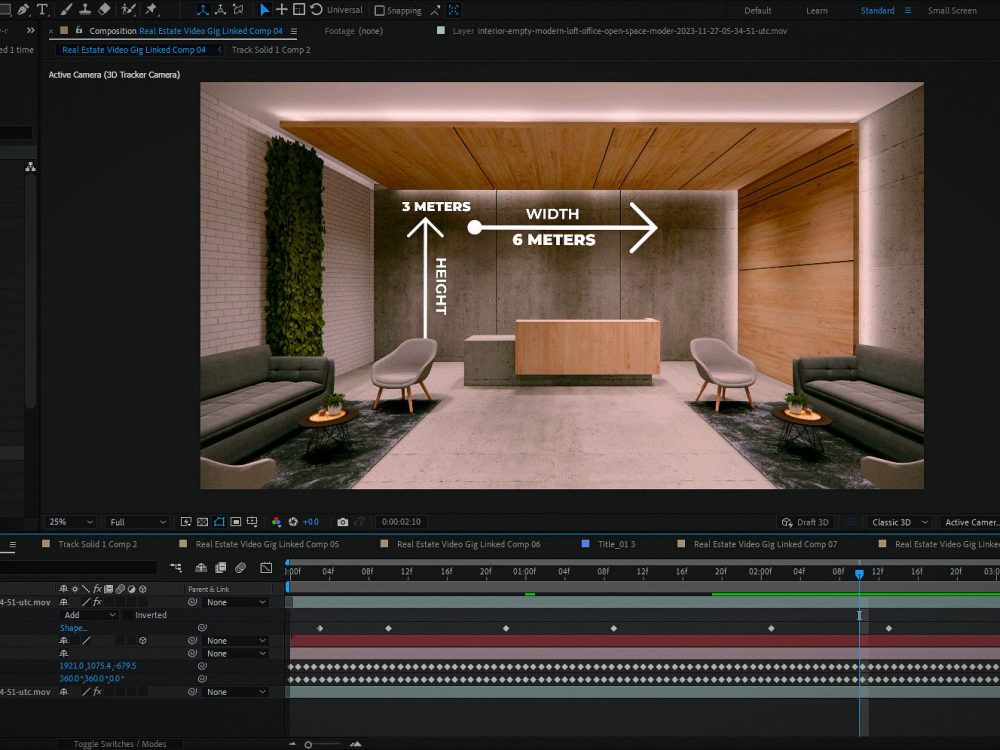
Task: Select the Pen tool
Action: [24, 10]
